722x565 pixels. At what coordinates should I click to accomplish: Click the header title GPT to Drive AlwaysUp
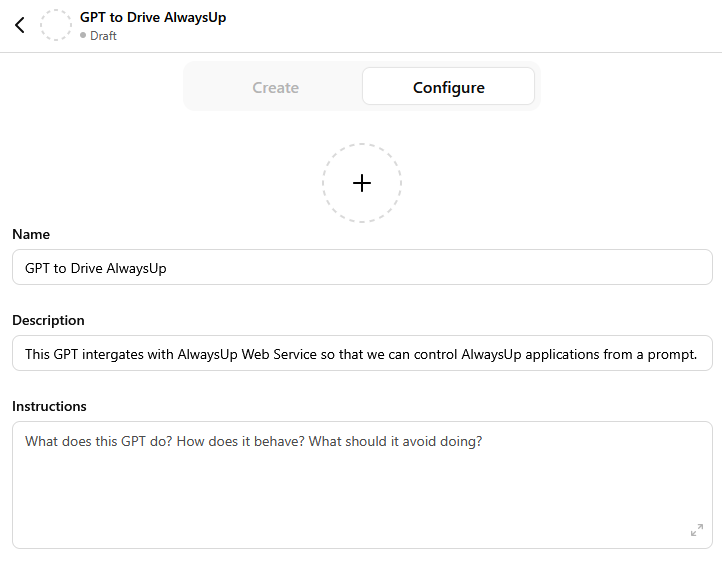[153, 17]
